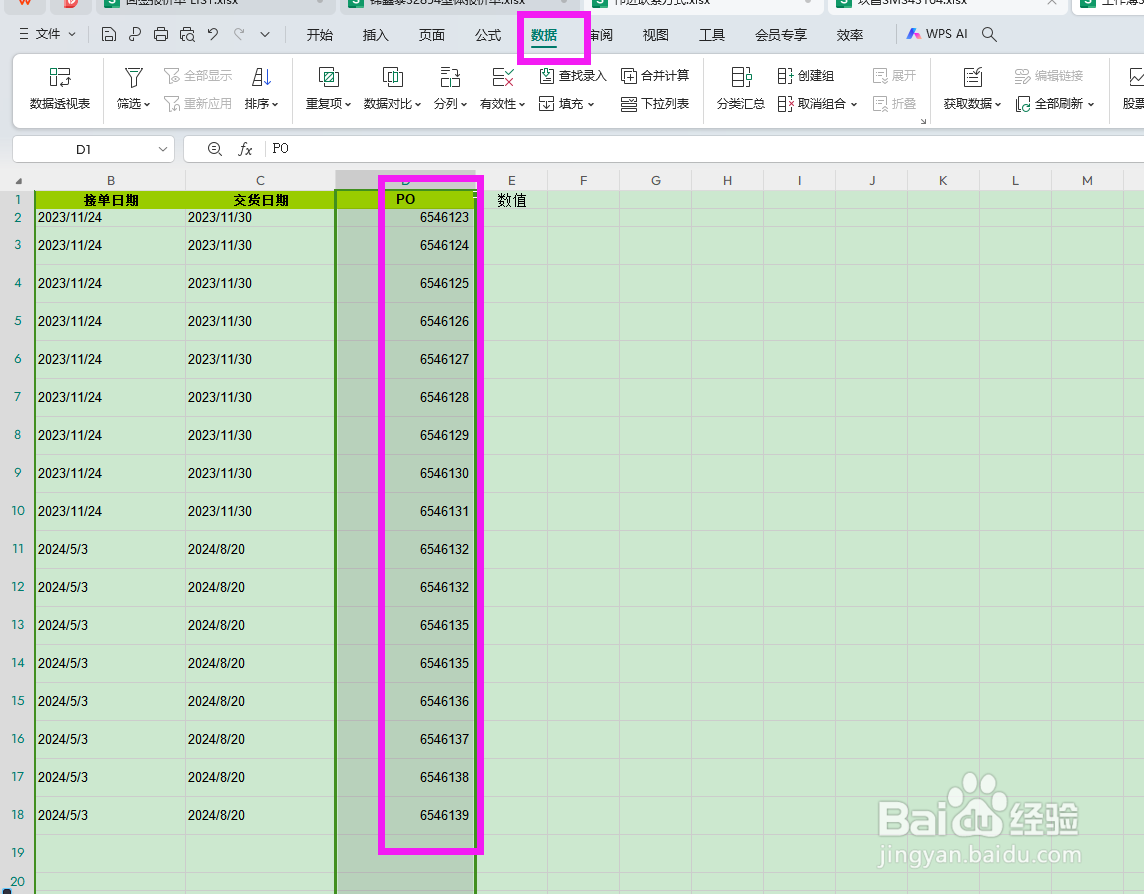The image size is (1144, 894).
Task: Open the 取消组合 ungroup dropdown
Action: coord(817,104)
